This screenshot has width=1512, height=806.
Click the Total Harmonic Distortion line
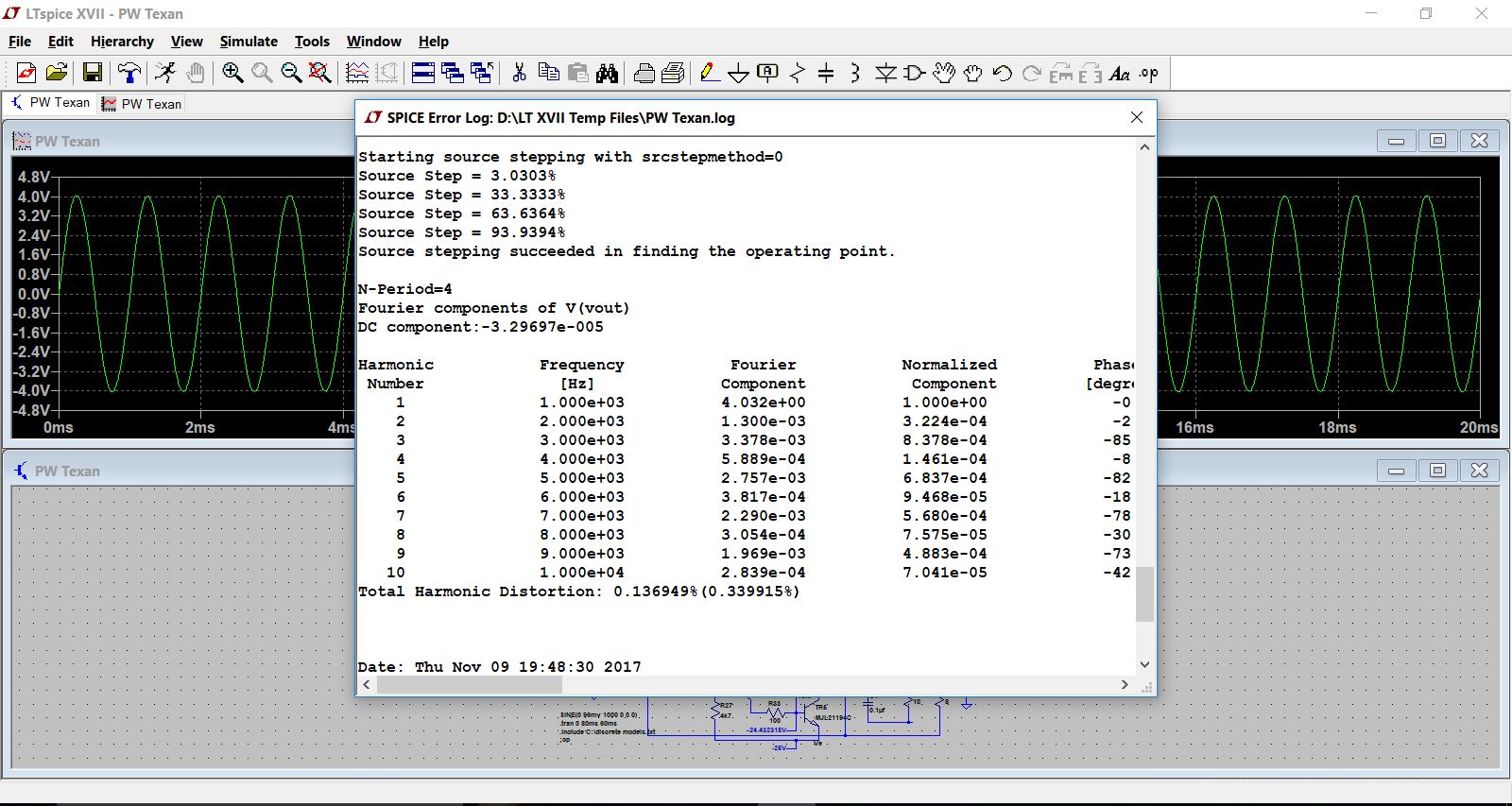[x=578, y=592]
